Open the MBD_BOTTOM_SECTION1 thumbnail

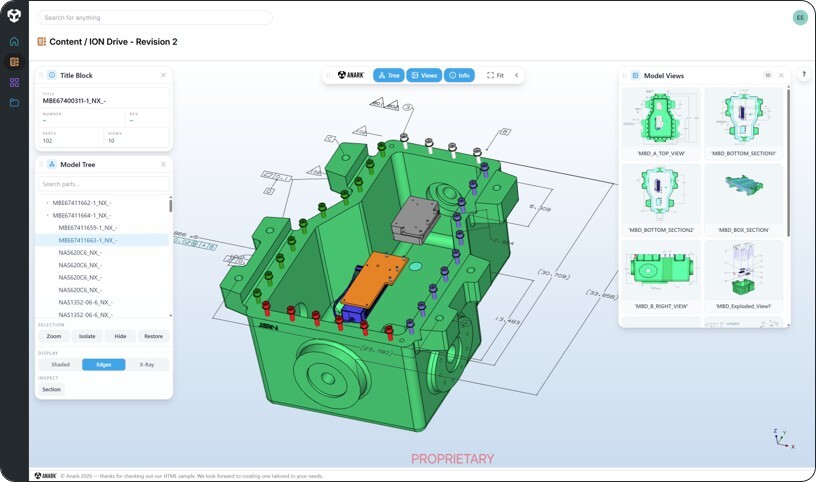pos(743,123)
